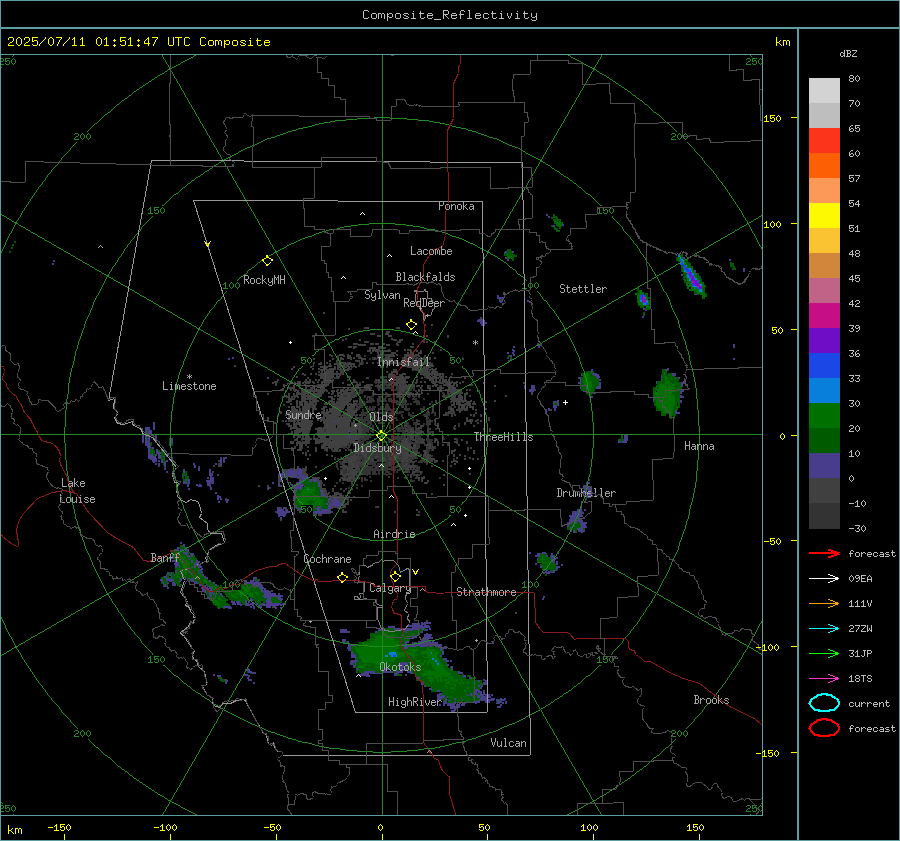Image resolution: width=900 pixels, height=841 pixels.
Task: Click the Okotoks label in the echo
Action: (x=400, y=667)
